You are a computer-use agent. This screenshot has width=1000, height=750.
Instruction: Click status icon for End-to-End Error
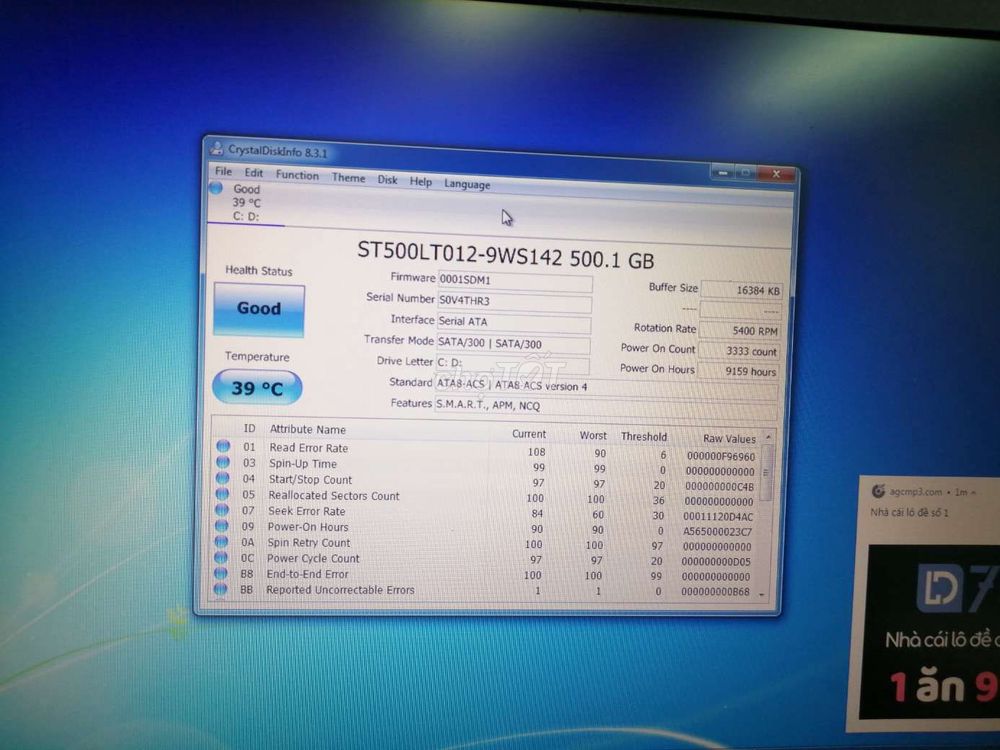click(x=221, y=573)
